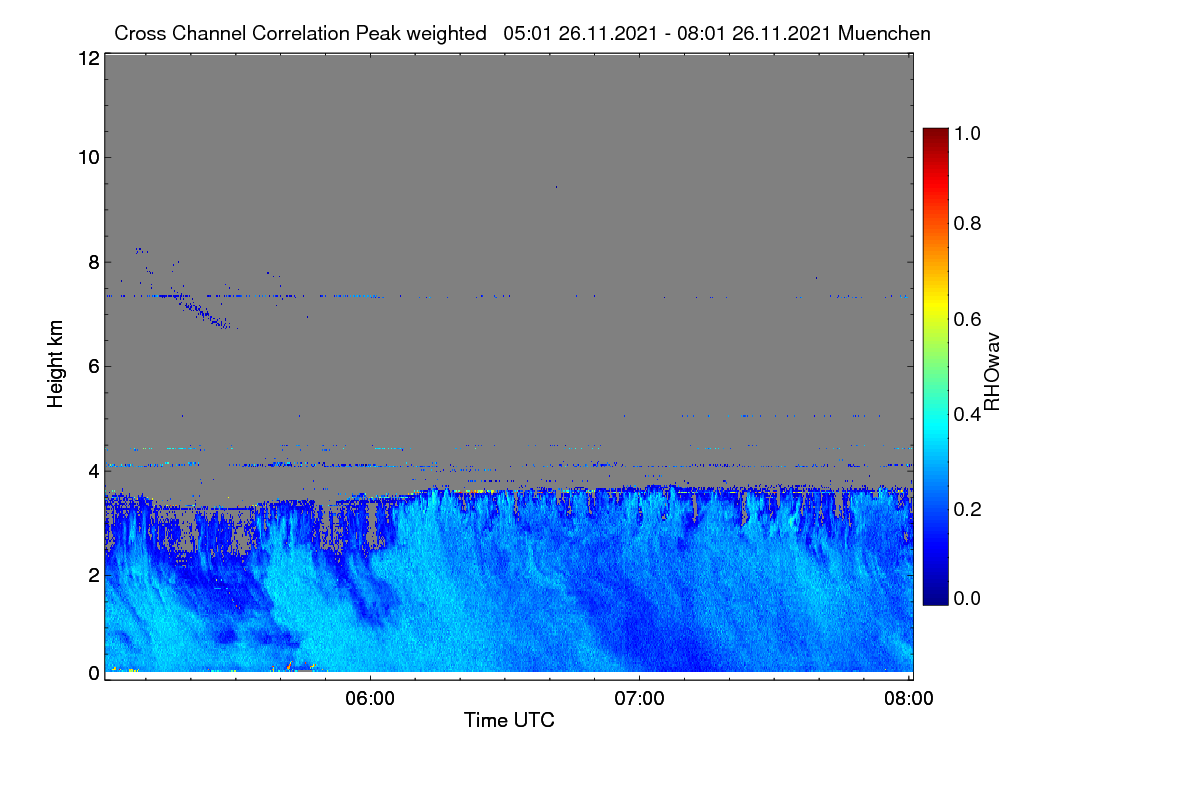This screenshot has width=1200, height=800.
Task: Click the height tick label 6
Action: (x=92, y=366)
